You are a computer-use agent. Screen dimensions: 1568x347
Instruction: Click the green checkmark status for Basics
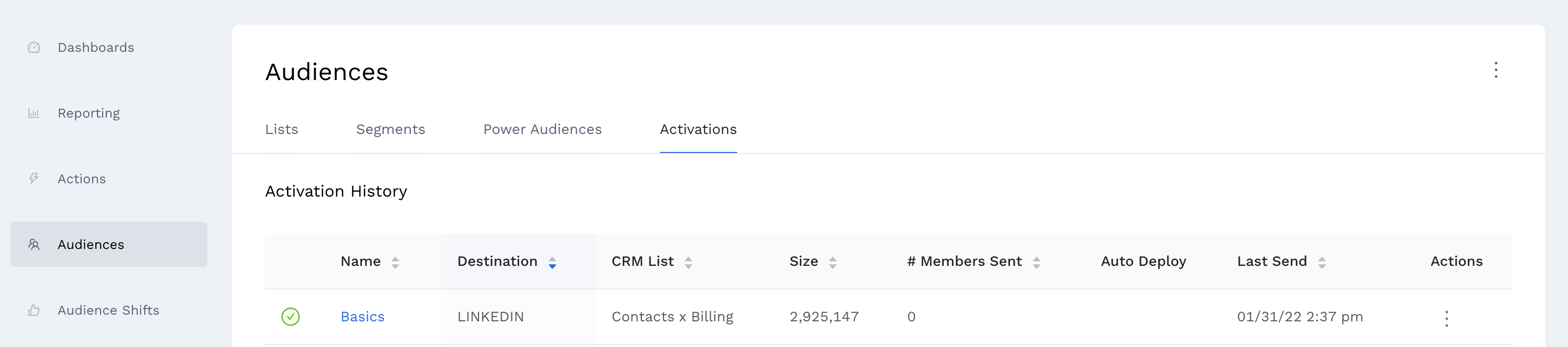[291, 317]
